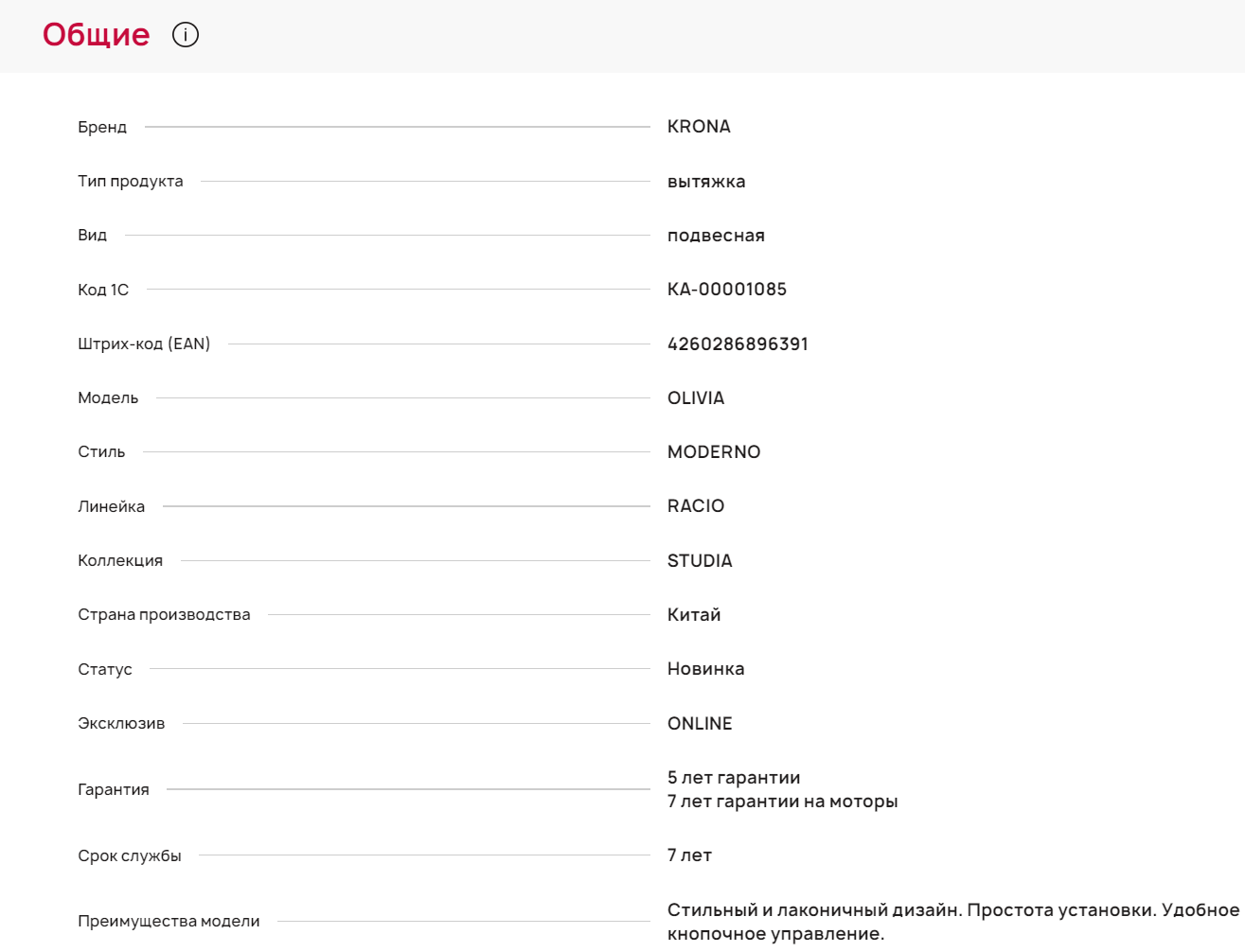Click the Штрих-код (EAN) label
The width and height of the screenshot is (1245, 952).
144,344
